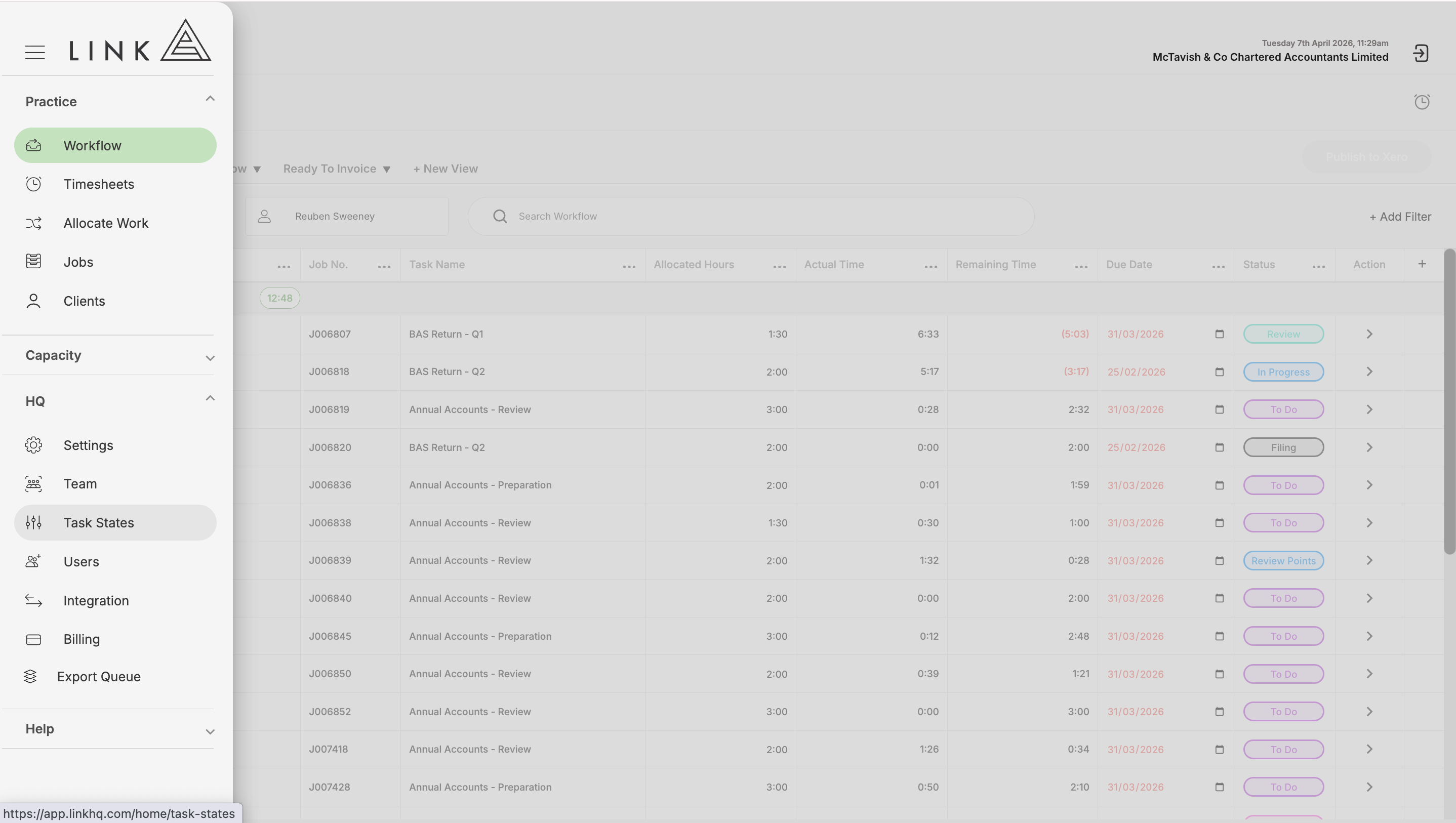Screen dimensions: 1456x823
Task: Open the Allocated Hours column options
Action: click(780, 266)
